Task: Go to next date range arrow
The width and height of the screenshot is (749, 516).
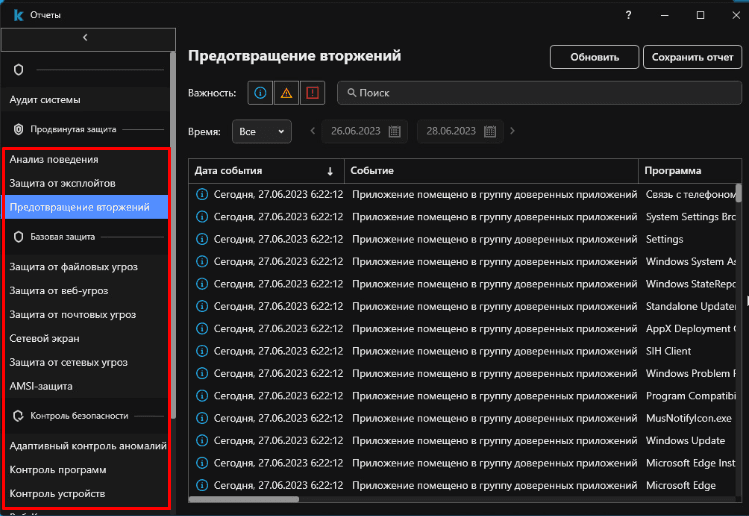Action: click(x=513, y=131)
